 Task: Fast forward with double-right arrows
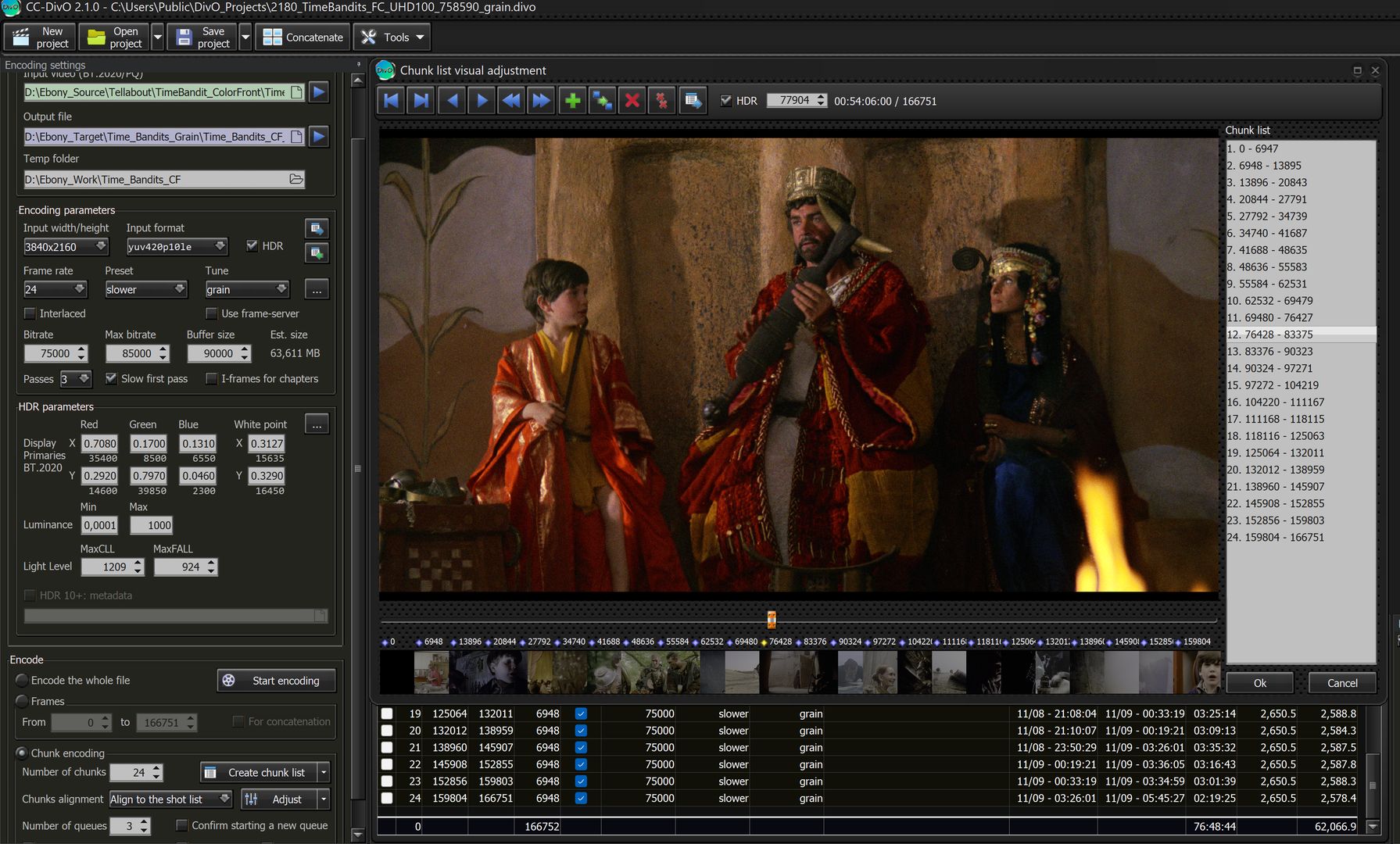(x=541, y=101)
